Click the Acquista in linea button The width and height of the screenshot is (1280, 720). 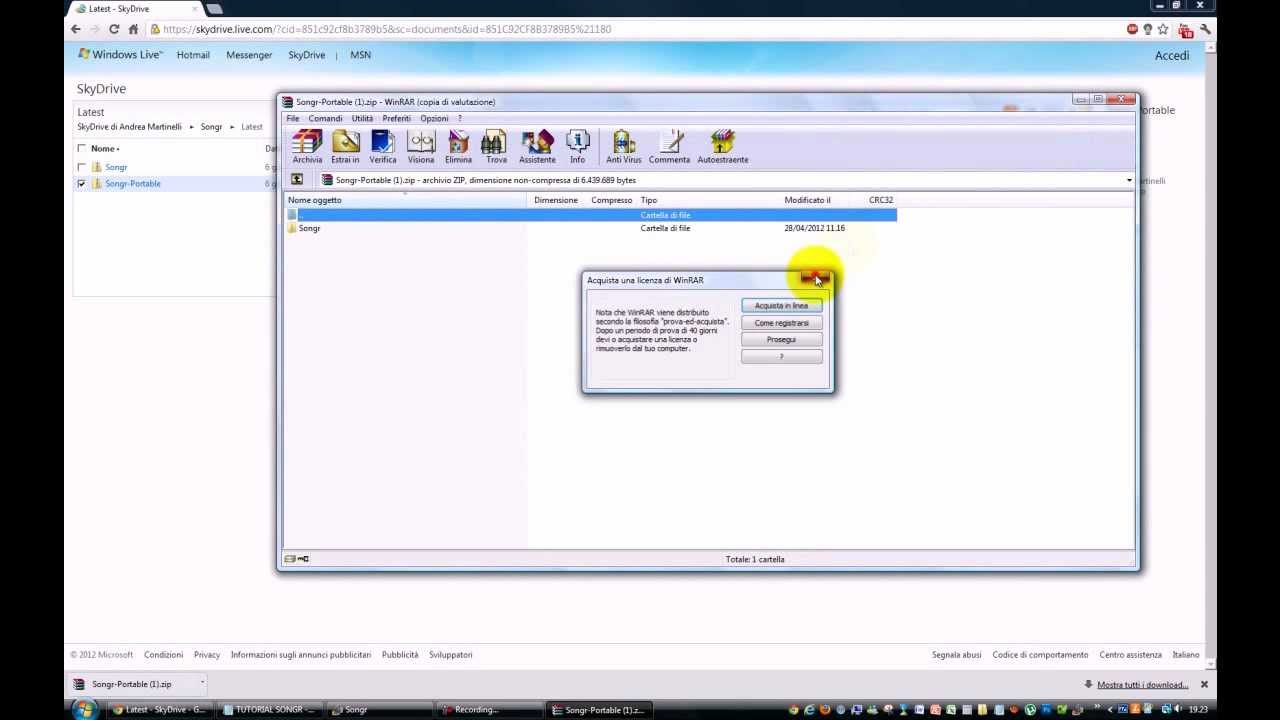click(x=782, y=306)
